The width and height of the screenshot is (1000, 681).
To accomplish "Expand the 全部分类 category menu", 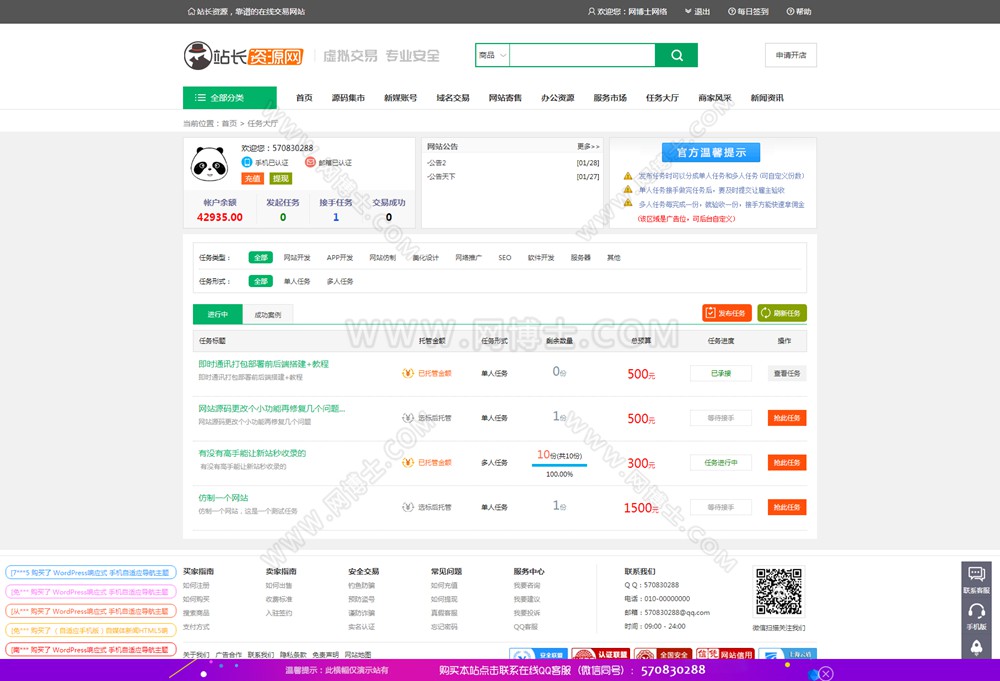I will click(x=230, y=98).
